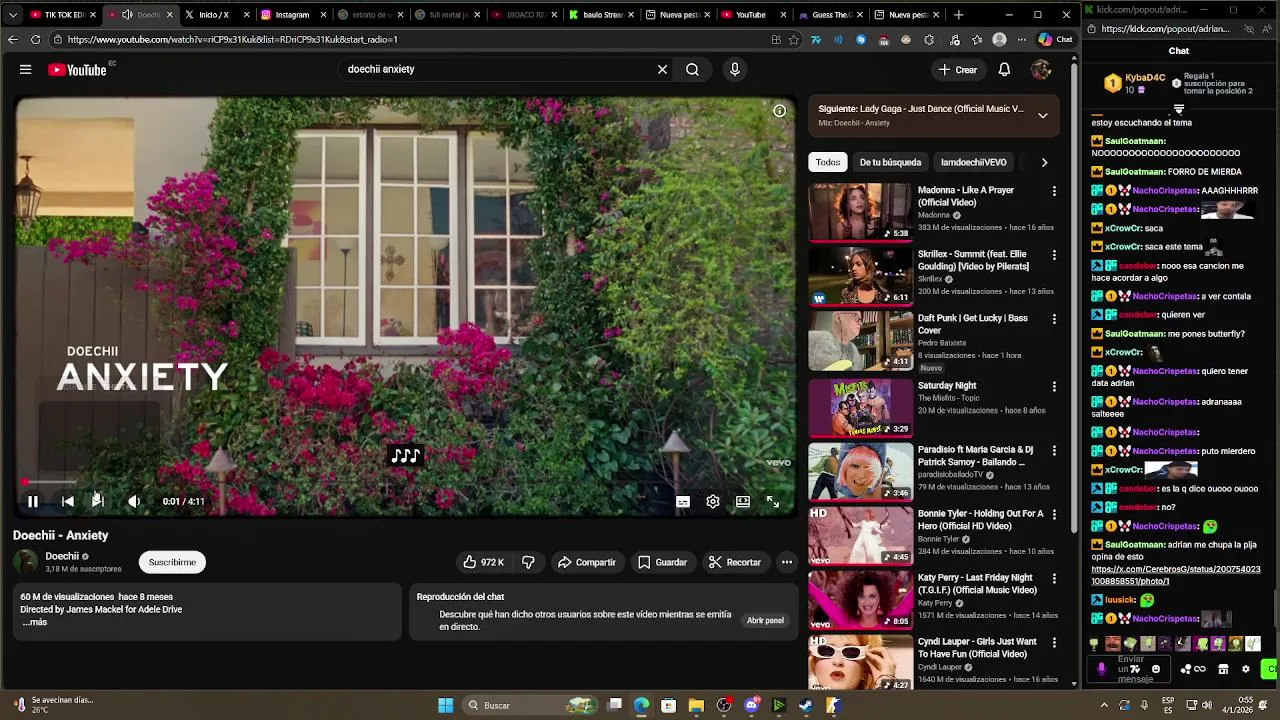Open the Crear menu
The height and width of the screenshot is (720, 1280).
958,70
